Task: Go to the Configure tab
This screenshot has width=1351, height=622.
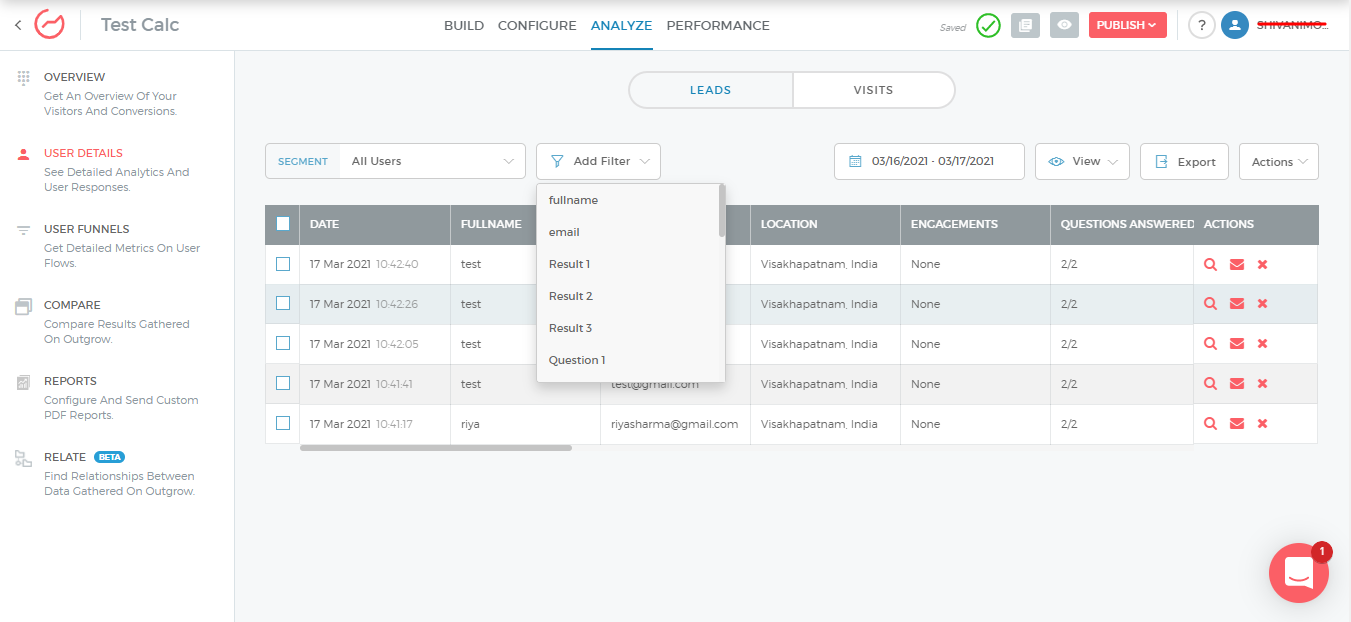Action: click(537, 26)
